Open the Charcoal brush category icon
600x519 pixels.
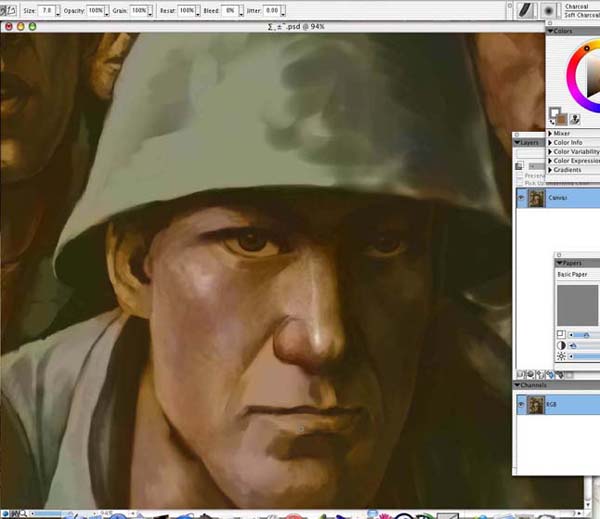(x=526, y=10)
